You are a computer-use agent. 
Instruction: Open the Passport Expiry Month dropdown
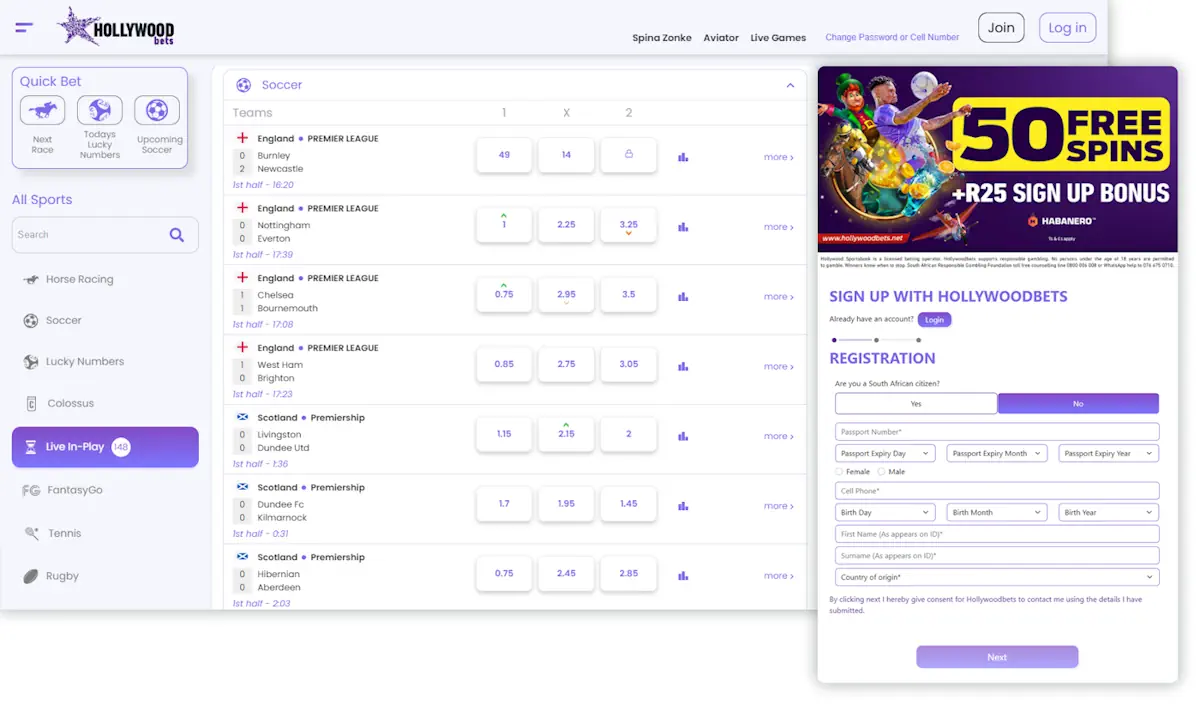click(x=996, y=453)
